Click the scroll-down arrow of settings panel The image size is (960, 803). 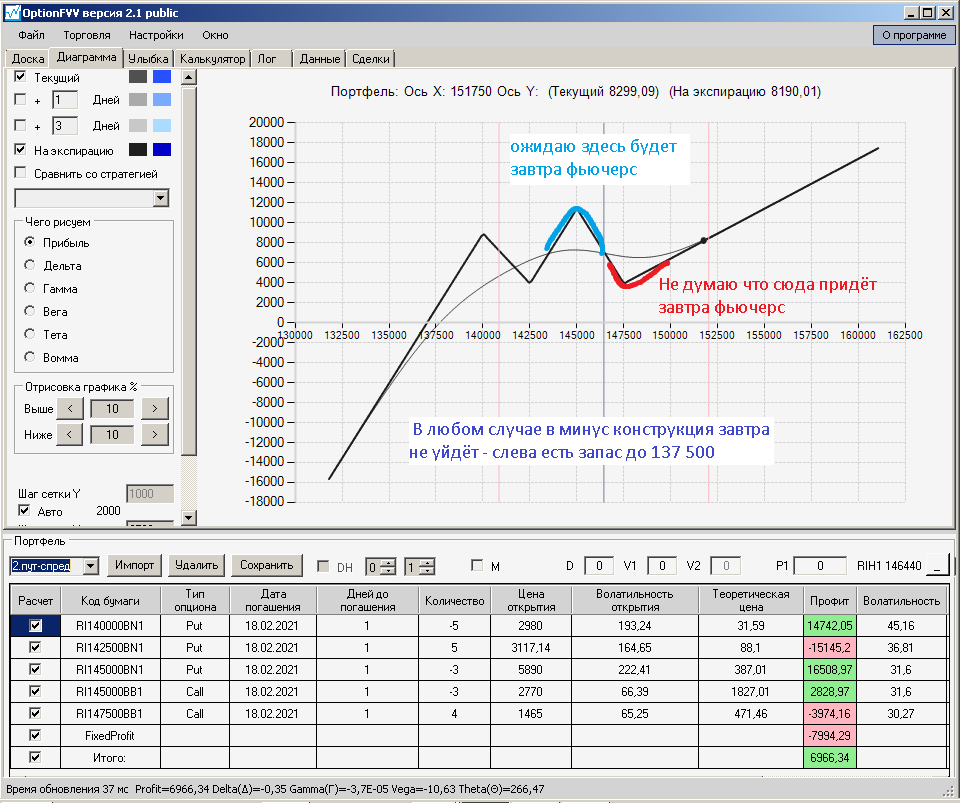pyautogui.click(x=189, y=517)
